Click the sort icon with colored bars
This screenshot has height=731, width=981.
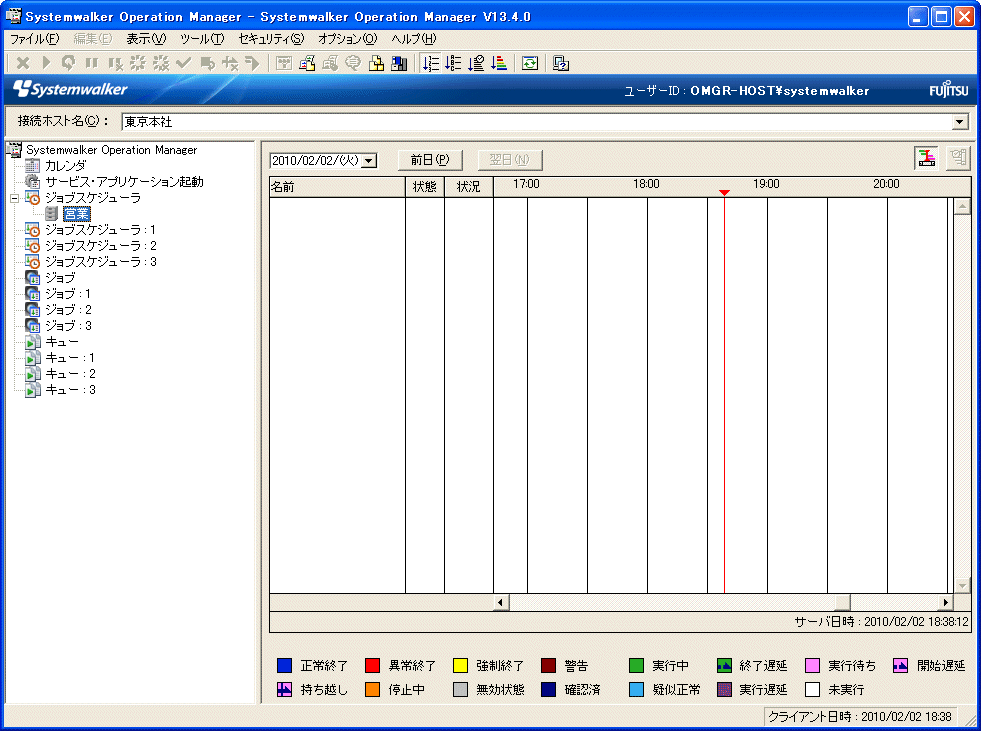coord(499,63)
